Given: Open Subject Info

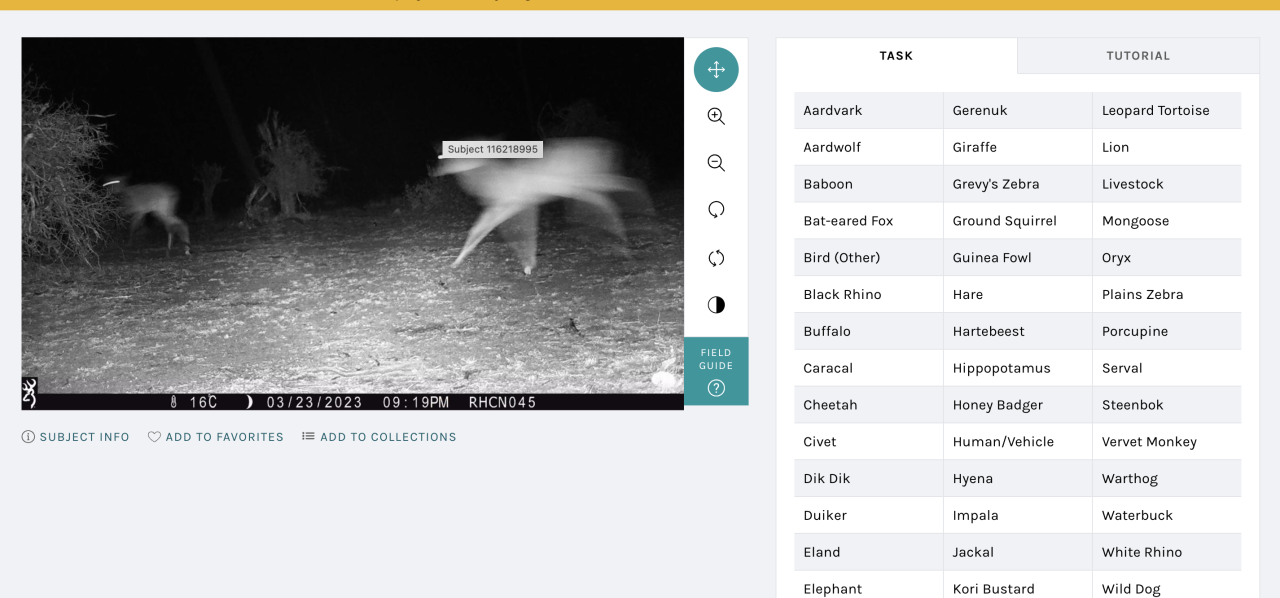Looking at the screenshot, I should tap(76, 437).
